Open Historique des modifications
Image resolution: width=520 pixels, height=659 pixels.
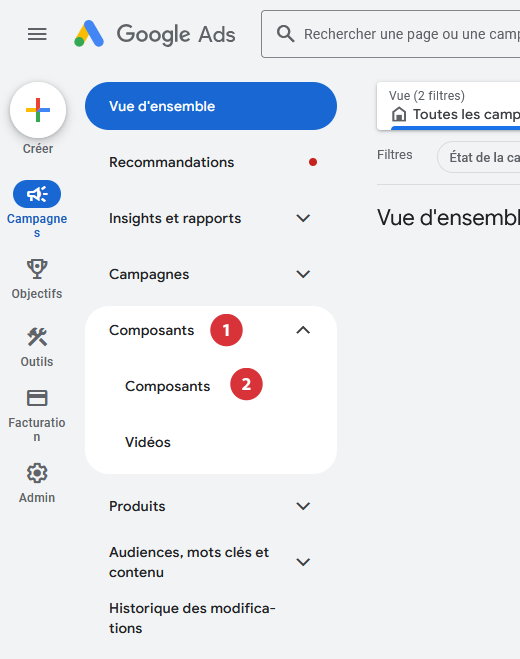pyautogui.click(x=192, y=618)
